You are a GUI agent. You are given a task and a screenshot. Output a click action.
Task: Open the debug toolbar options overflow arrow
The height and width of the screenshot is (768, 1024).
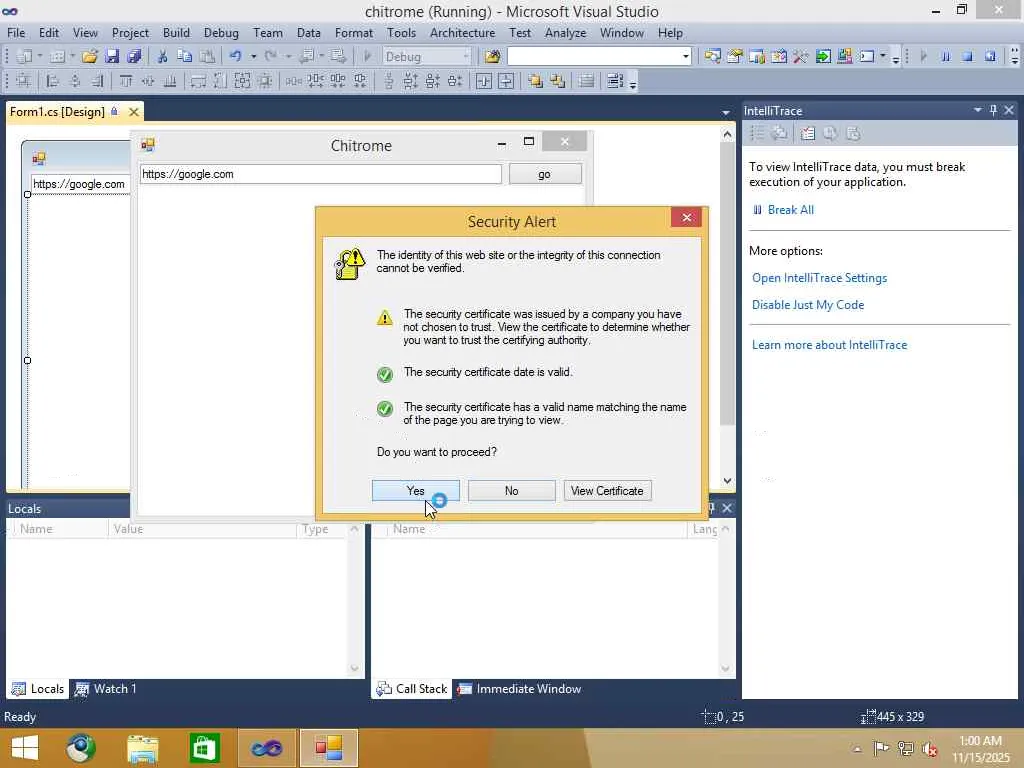pos(1014,57)
